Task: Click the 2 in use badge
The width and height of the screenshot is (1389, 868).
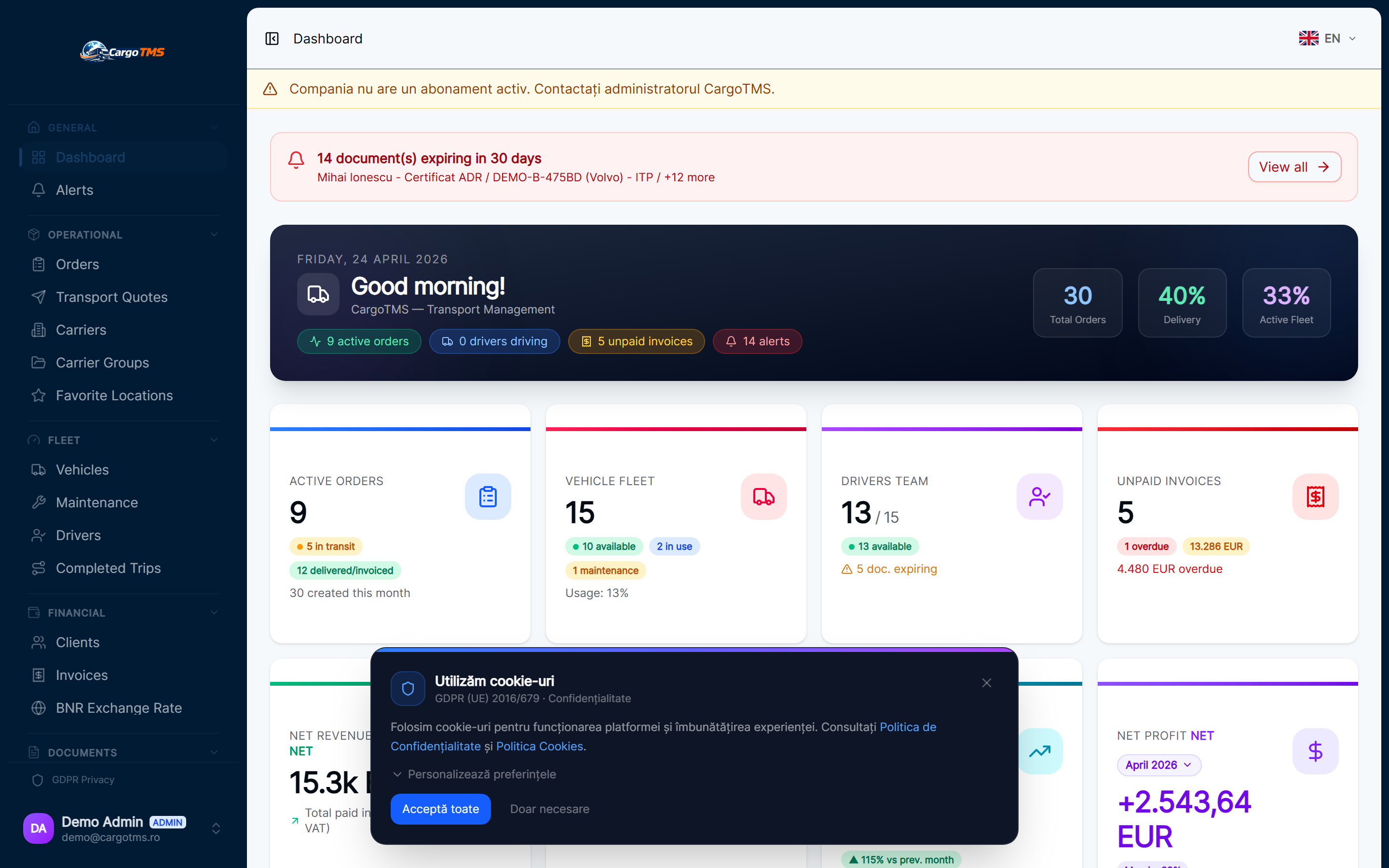Action: (674, 546)
